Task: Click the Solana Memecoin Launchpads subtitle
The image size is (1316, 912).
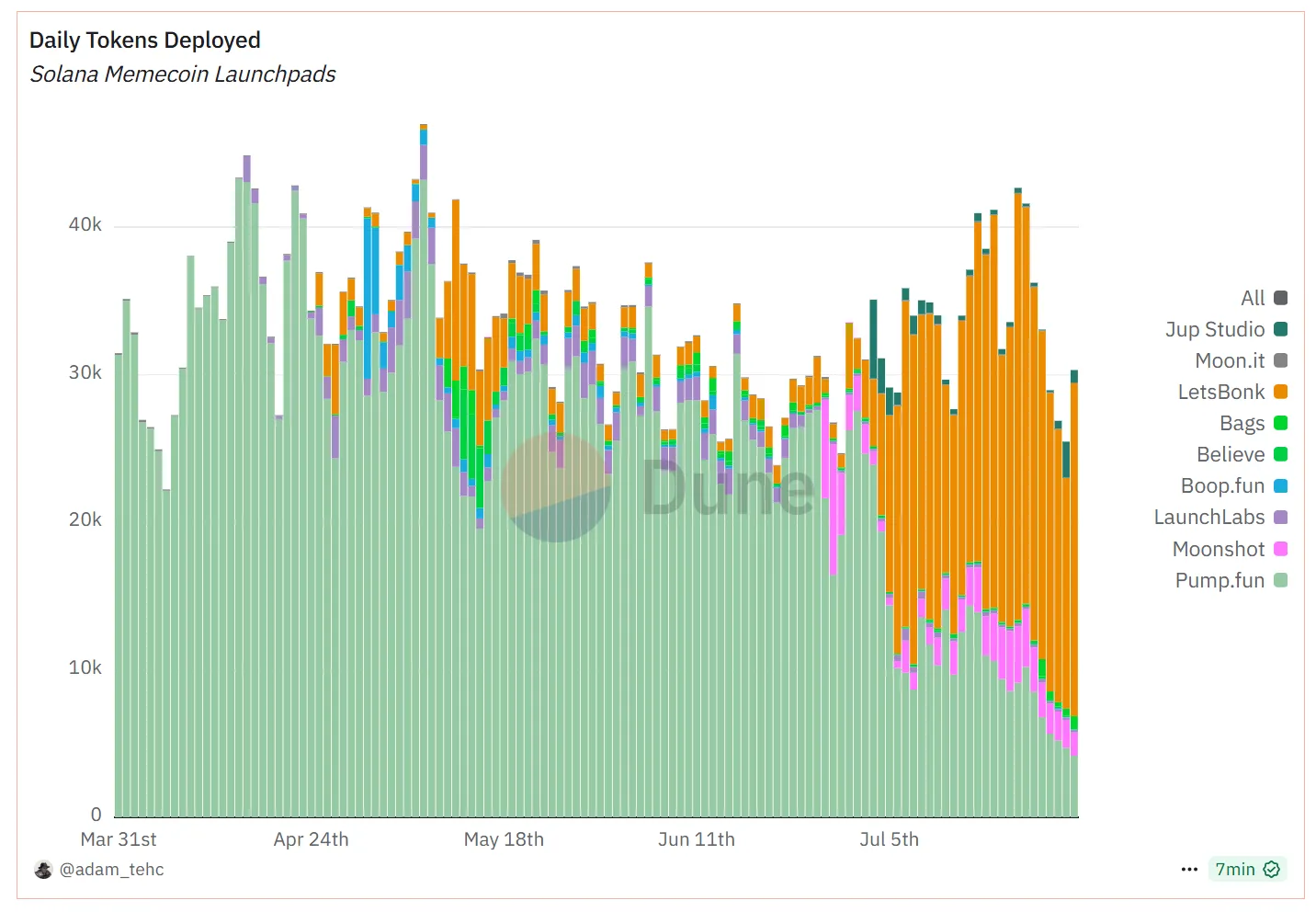Action: coord(183,74)
